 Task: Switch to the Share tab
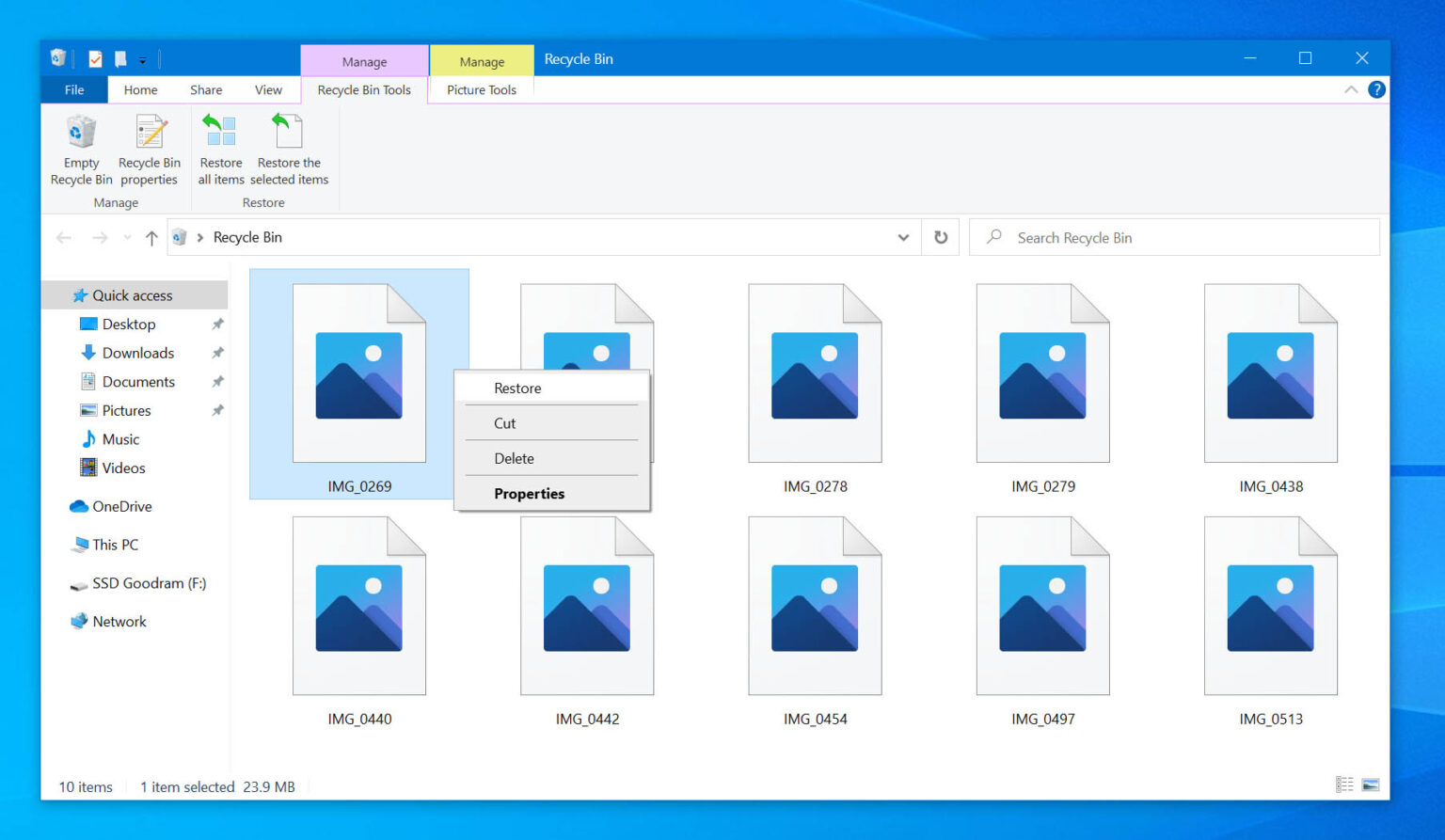(x=205, y=89)
